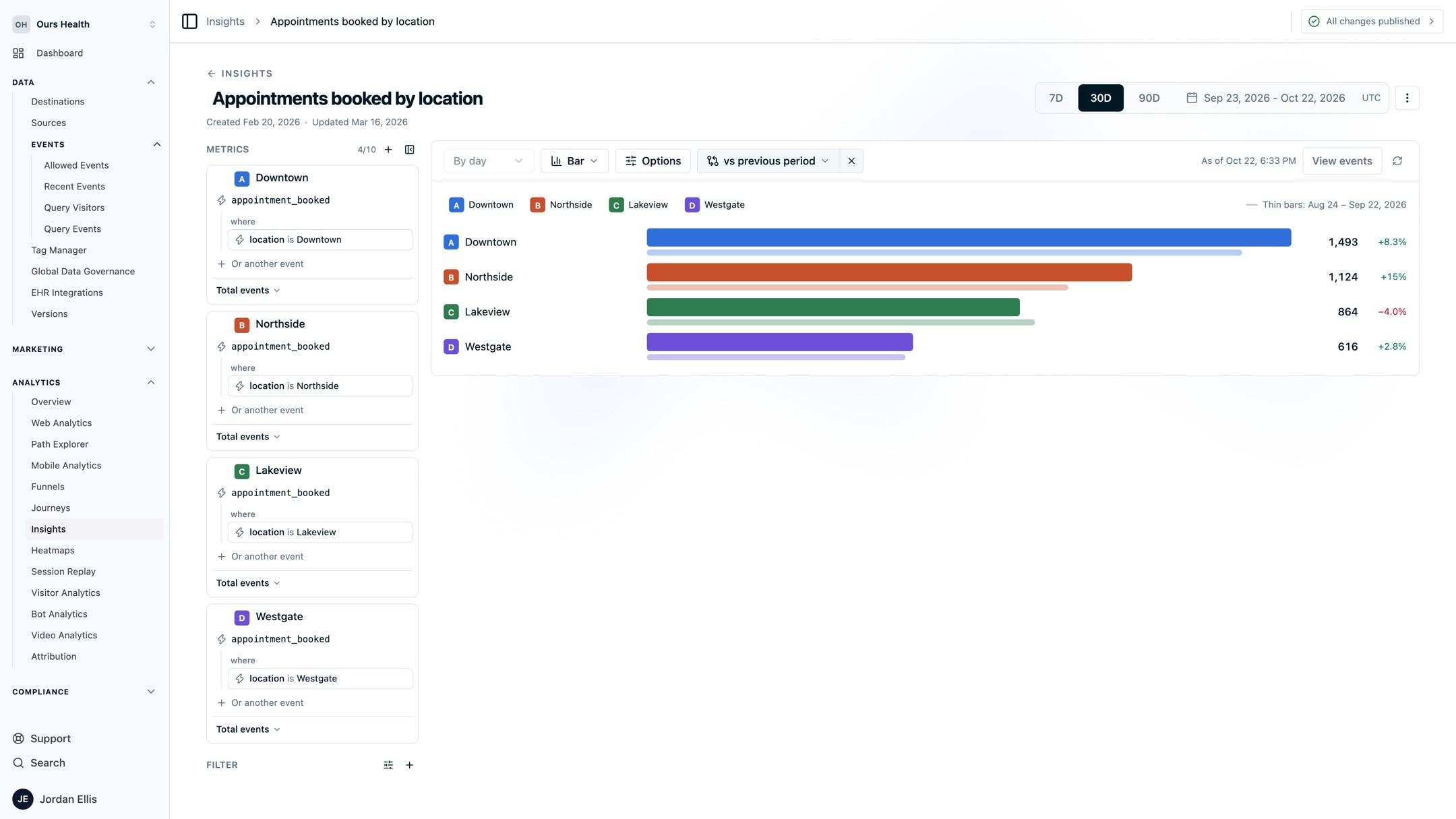
Task: Open filter settings sliders icon
Action: click(388, 765)
